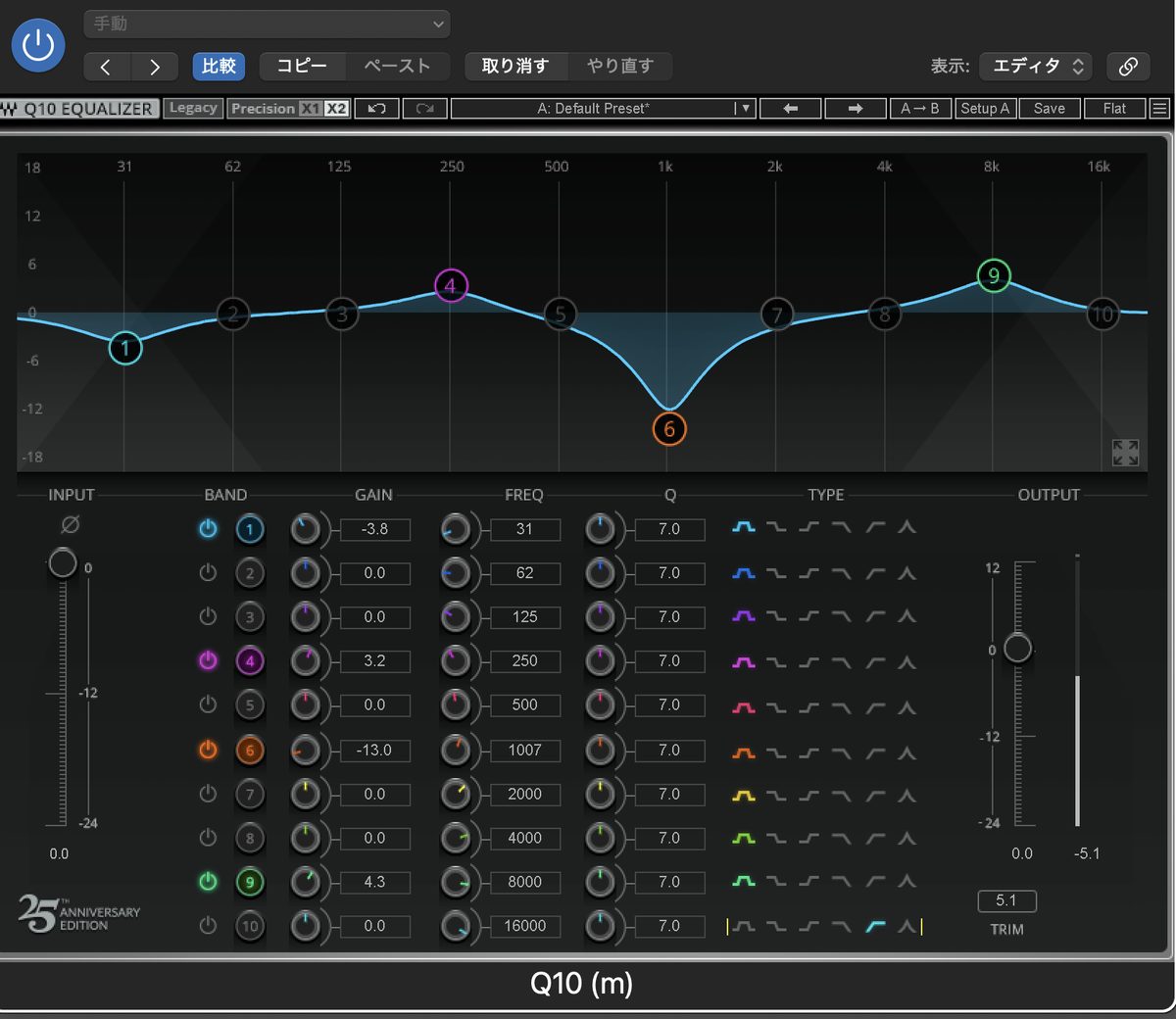
Task: Disable band 6 power button
Action: pyautogui.click(x=208, y=750)
